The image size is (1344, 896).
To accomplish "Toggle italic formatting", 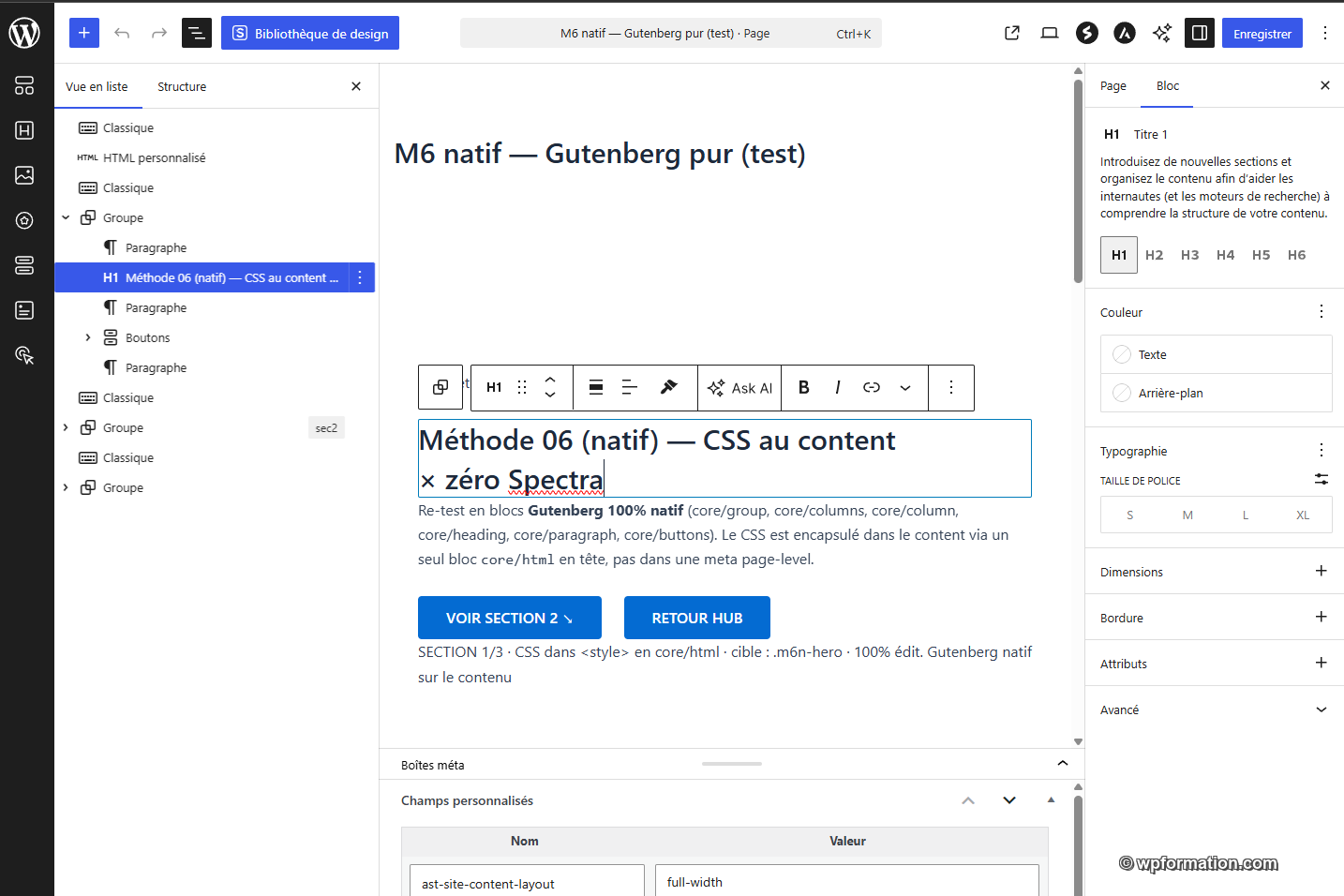I will coord(838,387).
